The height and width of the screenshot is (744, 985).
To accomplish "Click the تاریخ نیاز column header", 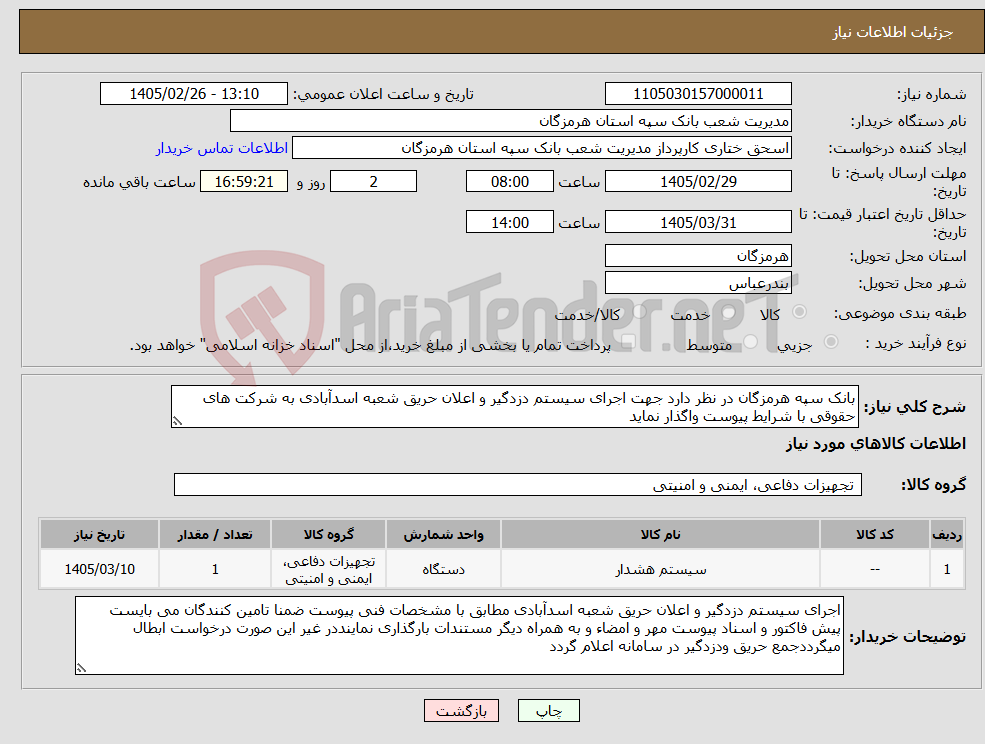I will (99, 535).
